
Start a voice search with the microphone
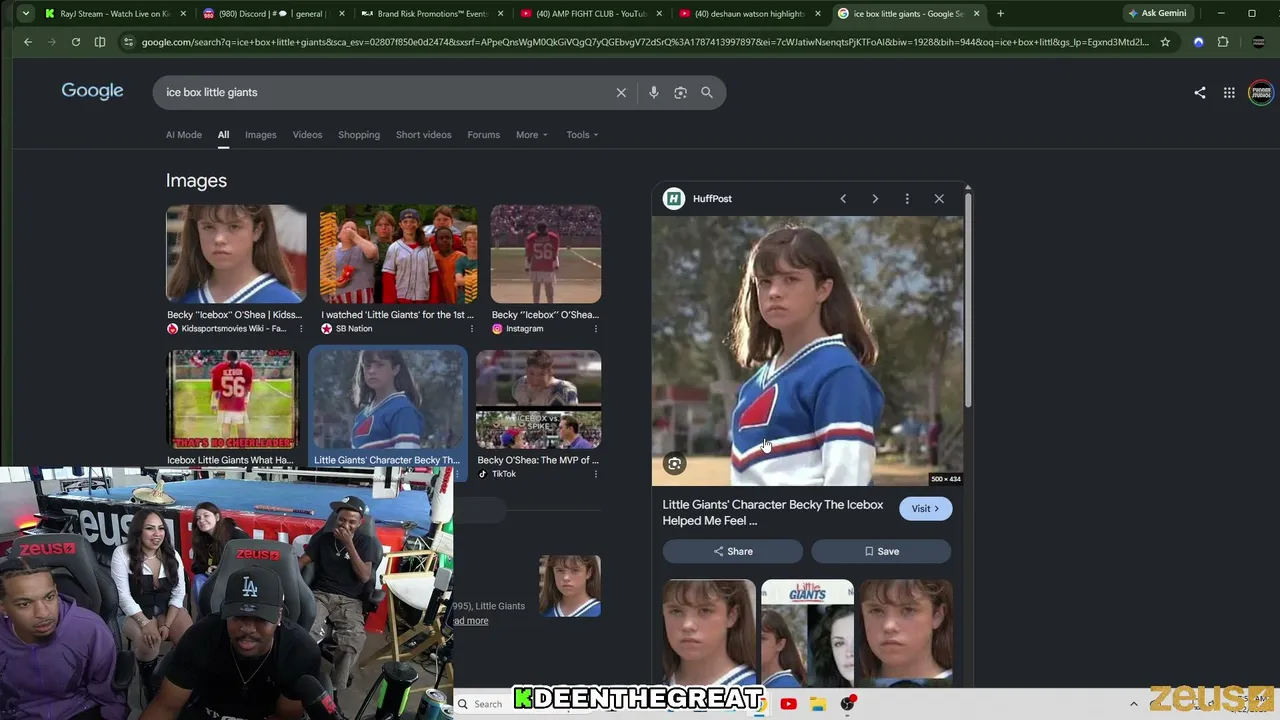(x=653, y=92)
